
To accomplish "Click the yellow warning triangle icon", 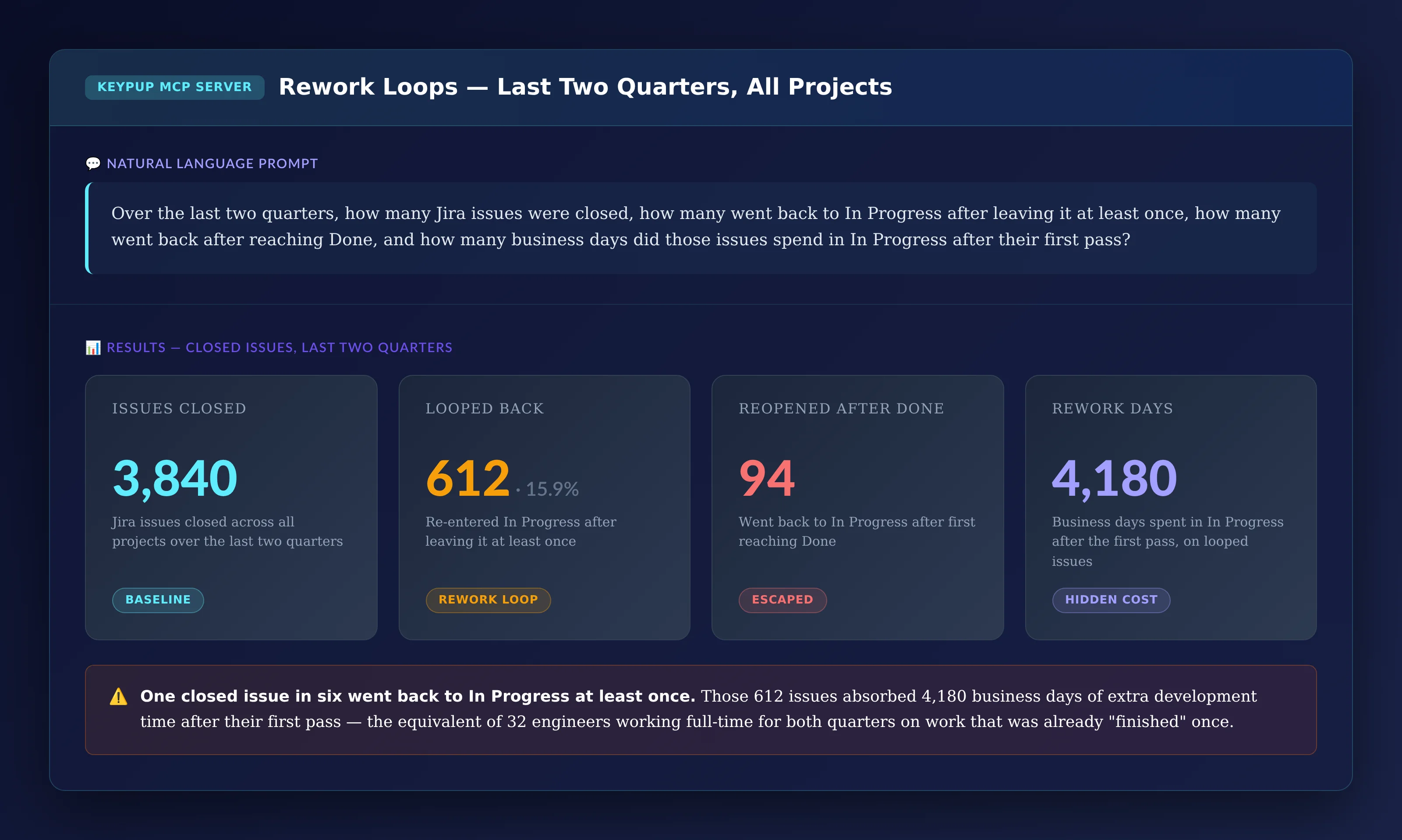I will pos(118,696).
